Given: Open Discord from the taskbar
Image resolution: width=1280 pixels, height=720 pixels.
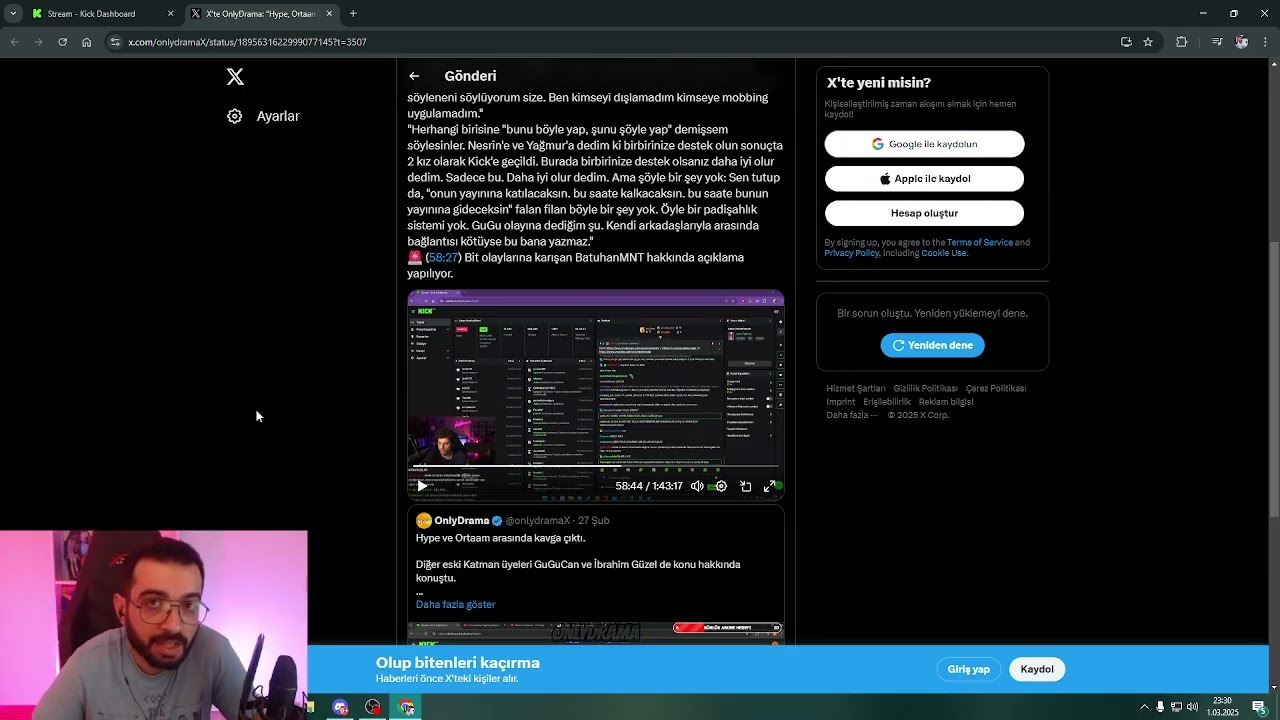Looking at the screenshot, I should pyautogui.click(x=341, y=707).
